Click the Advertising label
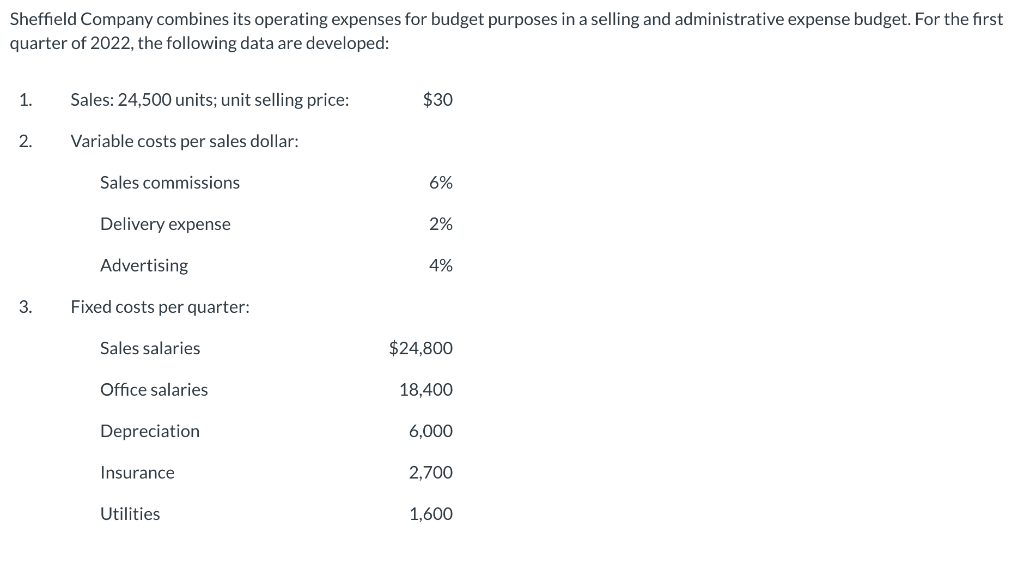Viewport: 1024px width, 569px height. pos(144,266)
